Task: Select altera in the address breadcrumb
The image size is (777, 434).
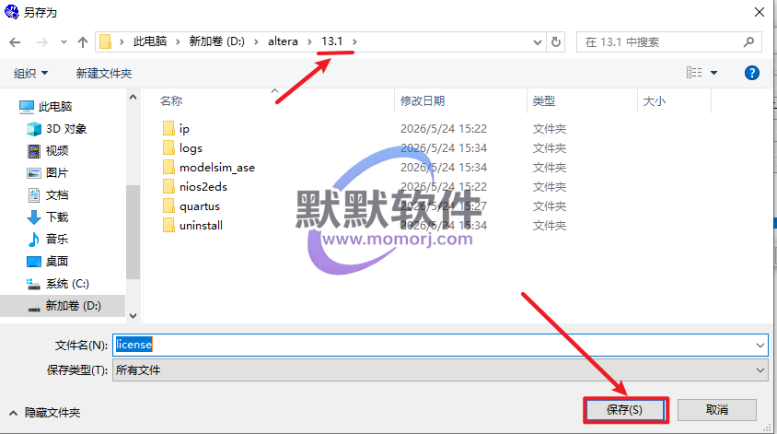Action: point(282,42)
